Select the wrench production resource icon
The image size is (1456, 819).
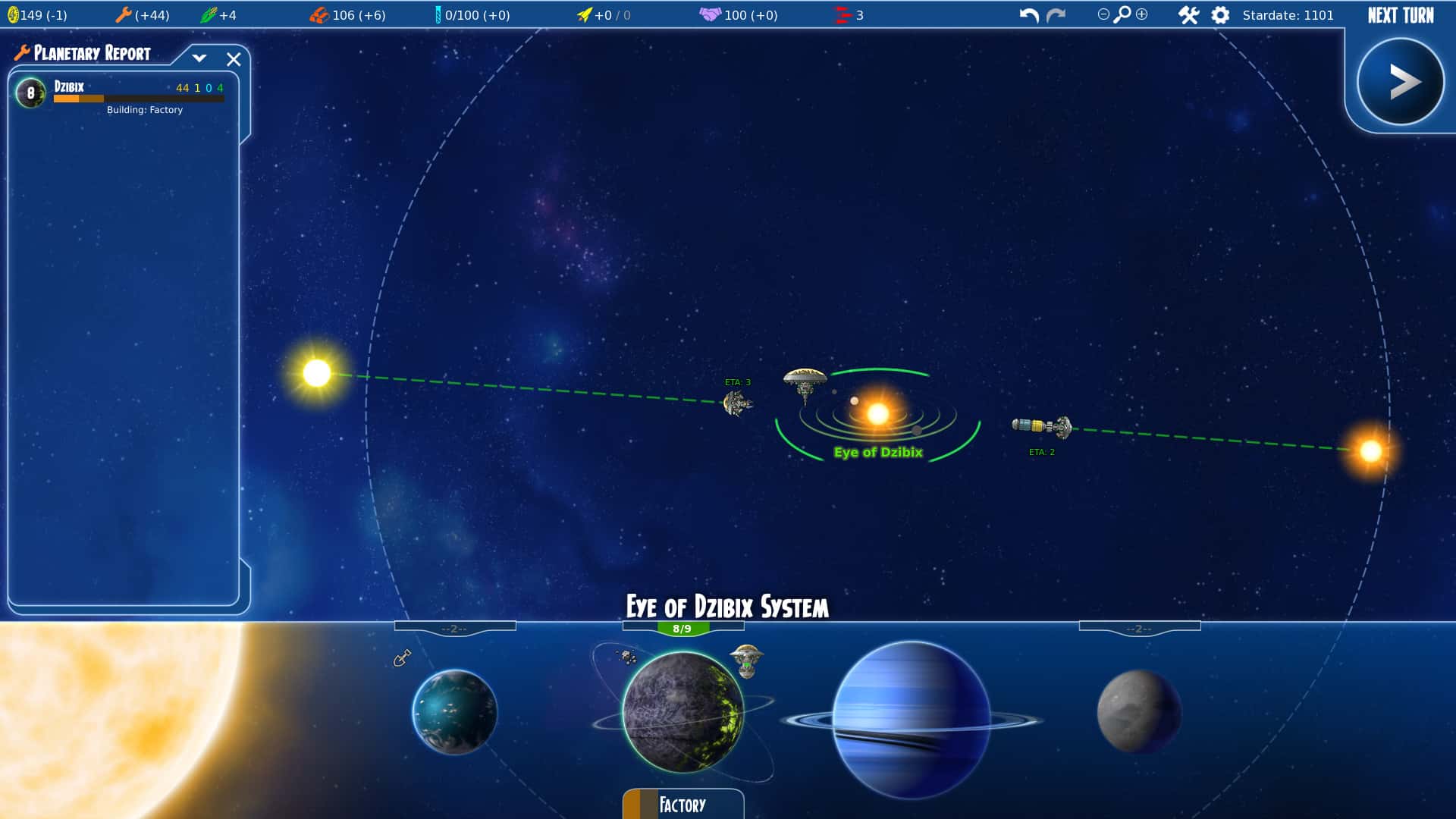123,14
